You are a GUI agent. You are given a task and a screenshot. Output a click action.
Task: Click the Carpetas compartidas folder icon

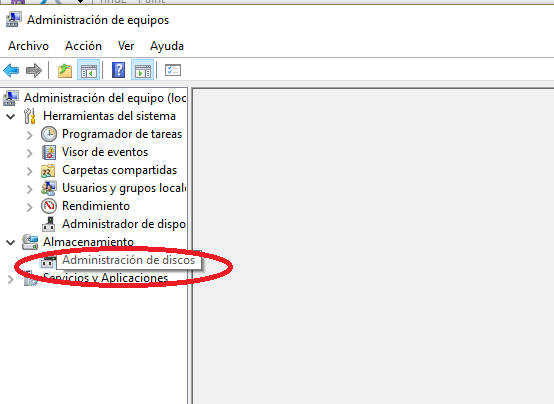coord(48,171)
